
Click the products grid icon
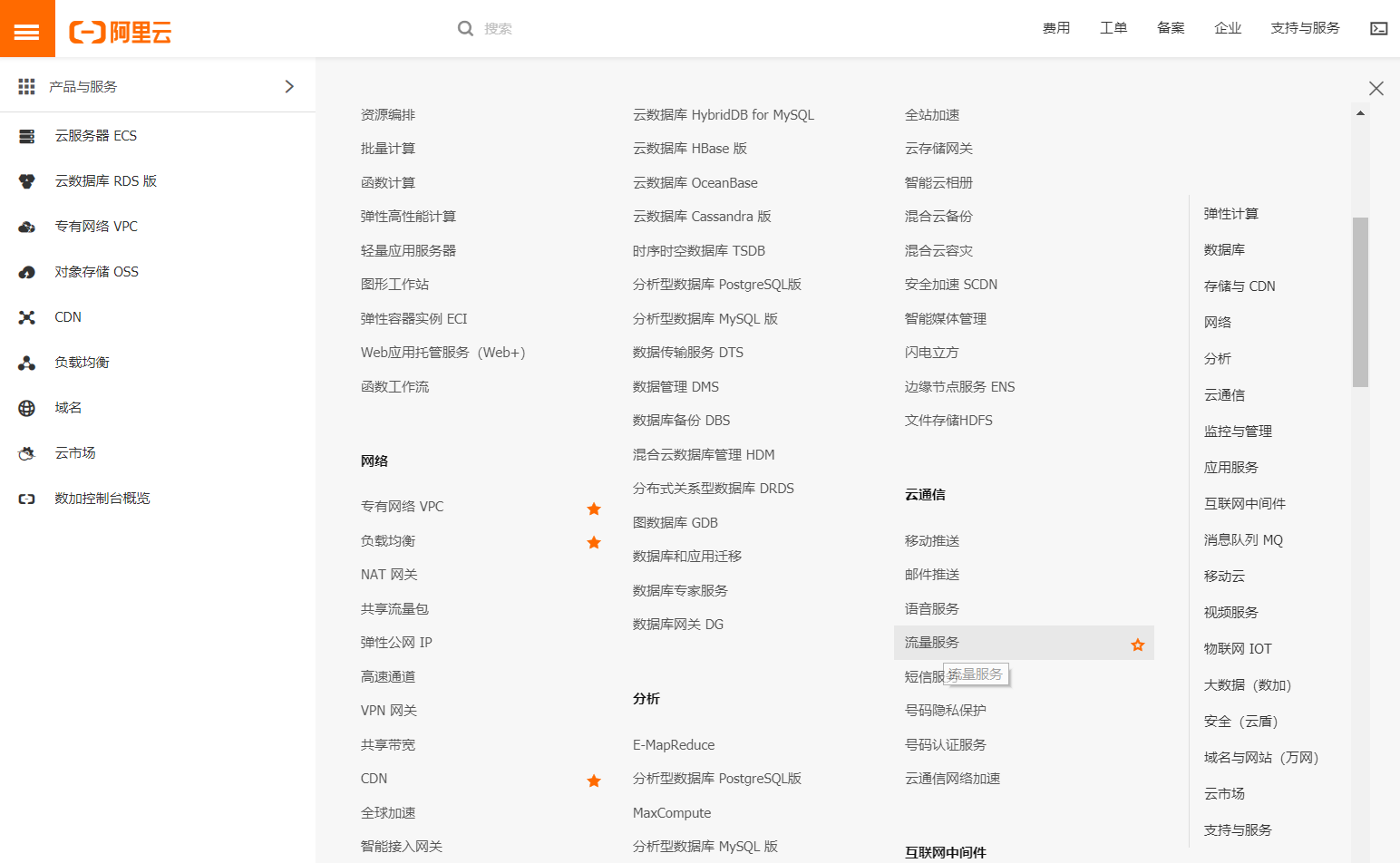point(26,86)
